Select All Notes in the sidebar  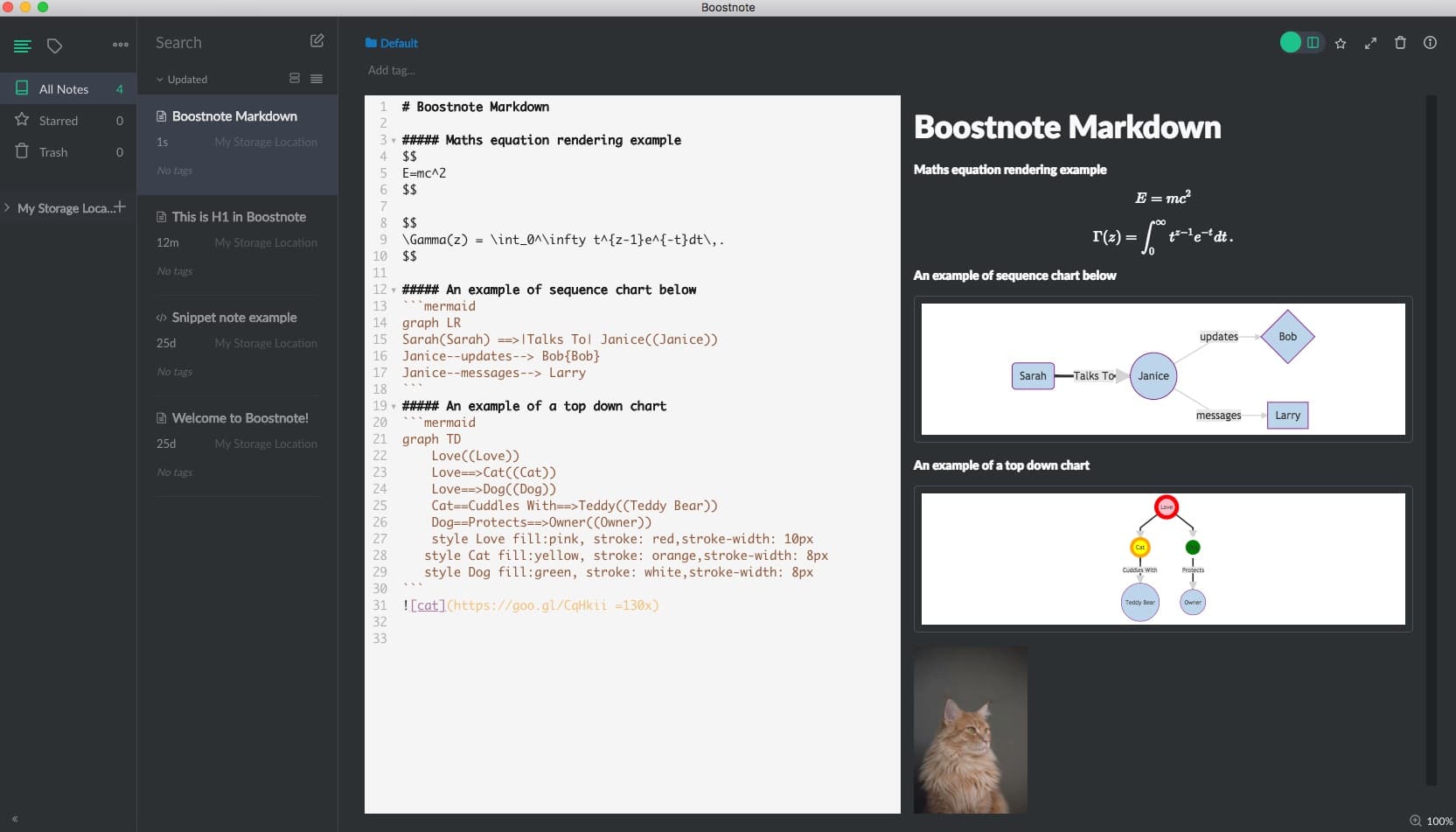pos(68,89)
